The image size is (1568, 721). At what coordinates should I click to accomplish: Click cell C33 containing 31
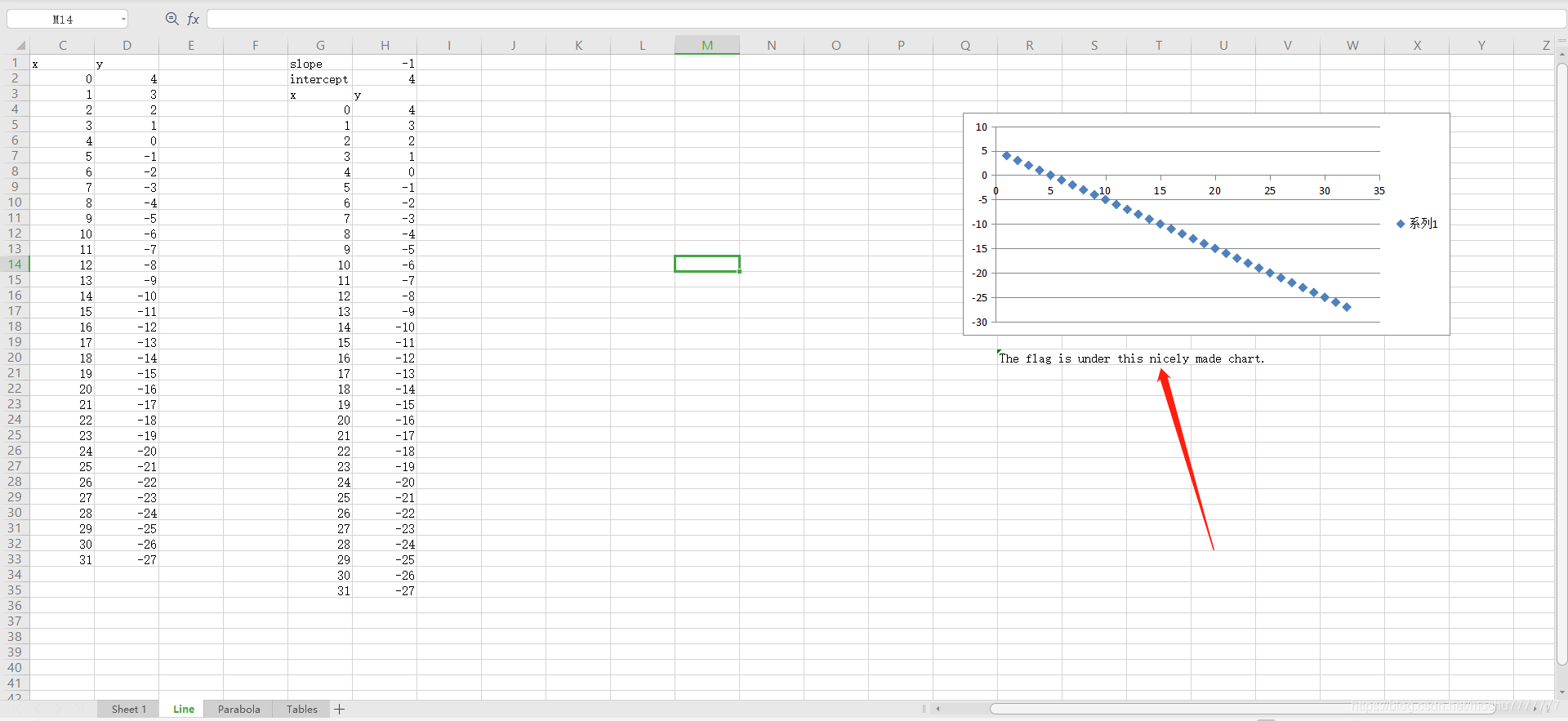(x=62, y=560)
